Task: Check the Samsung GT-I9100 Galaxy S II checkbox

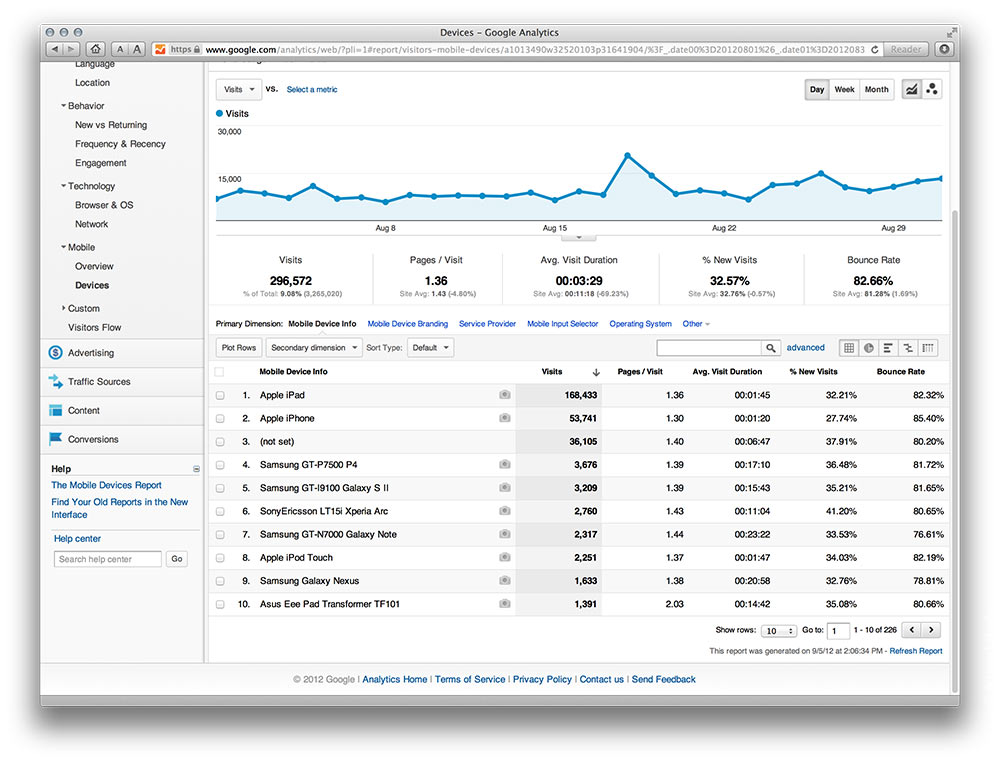Action: pyautogui.click(x=220, y=488)
